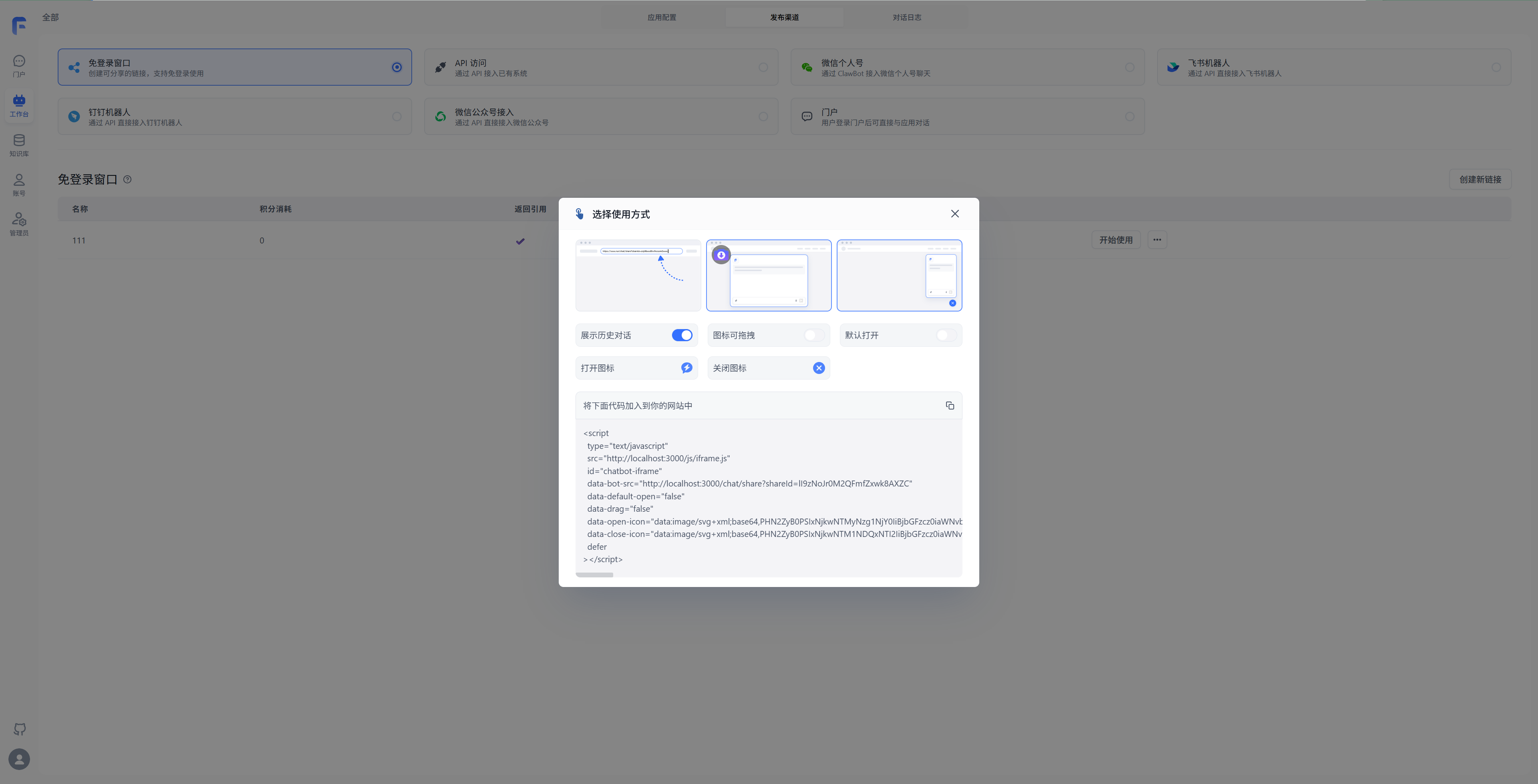This screenshot has height=784, width=1538.
Task: Click the user avatar at bottom left
Action: (19, 759)
